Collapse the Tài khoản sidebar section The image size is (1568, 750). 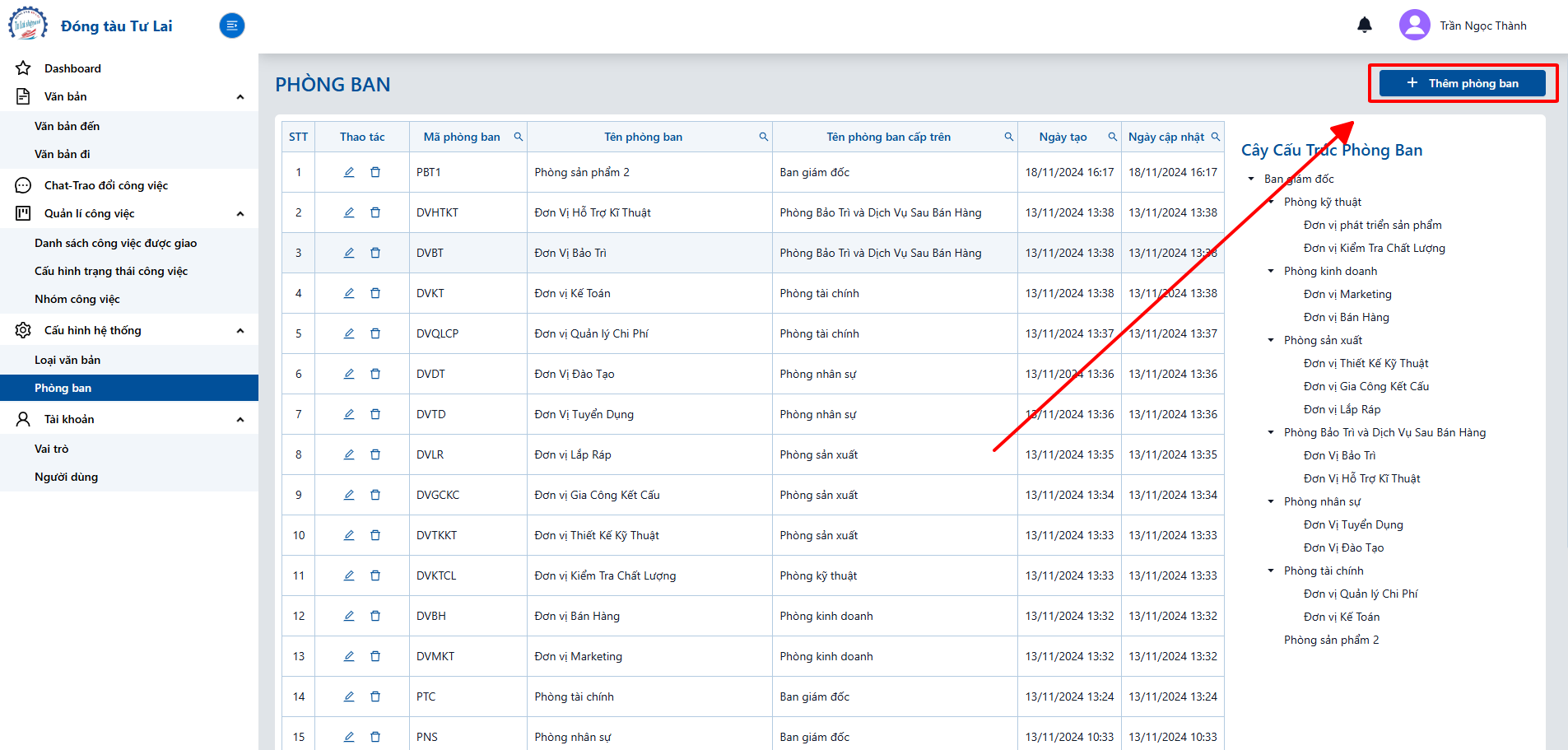click(x=240, y=420)
